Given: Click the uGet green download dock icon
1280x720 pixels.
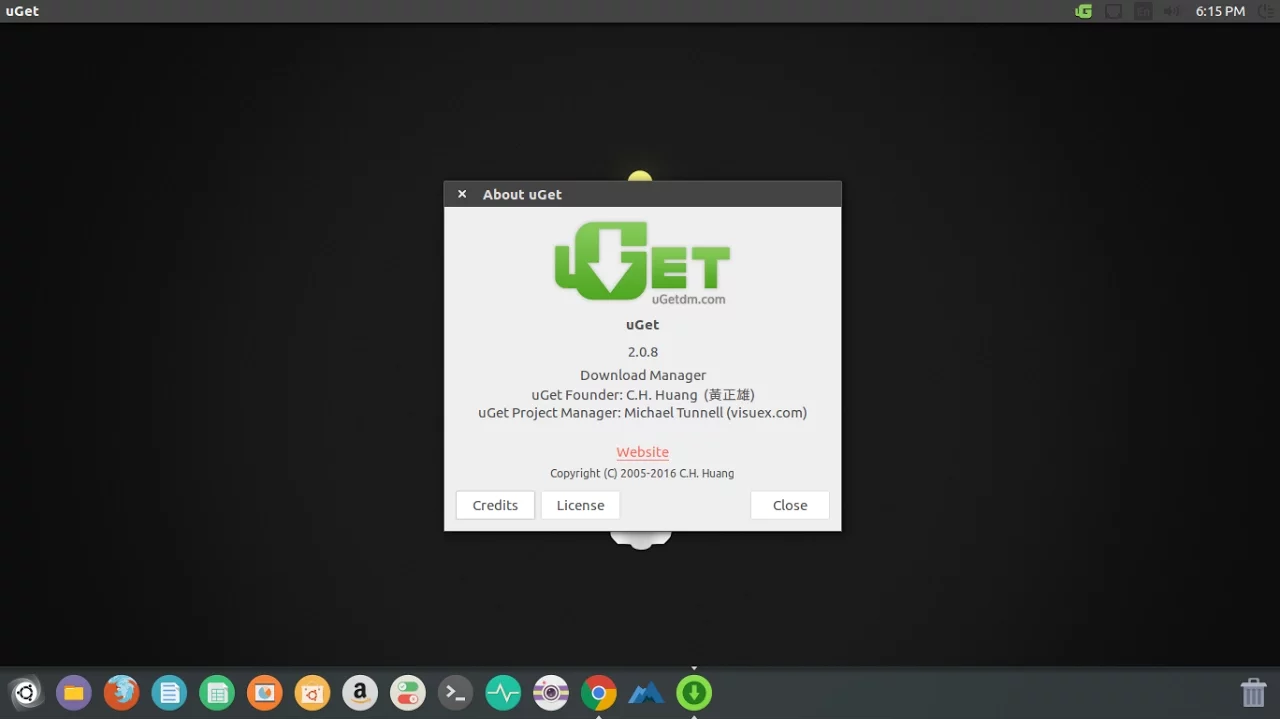Looking at the screenshot, I should coord(694,693).
